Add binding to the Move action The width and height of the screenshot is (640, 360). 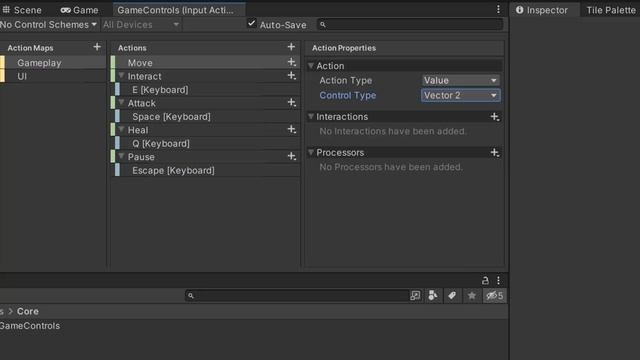[x=291, y=62]
